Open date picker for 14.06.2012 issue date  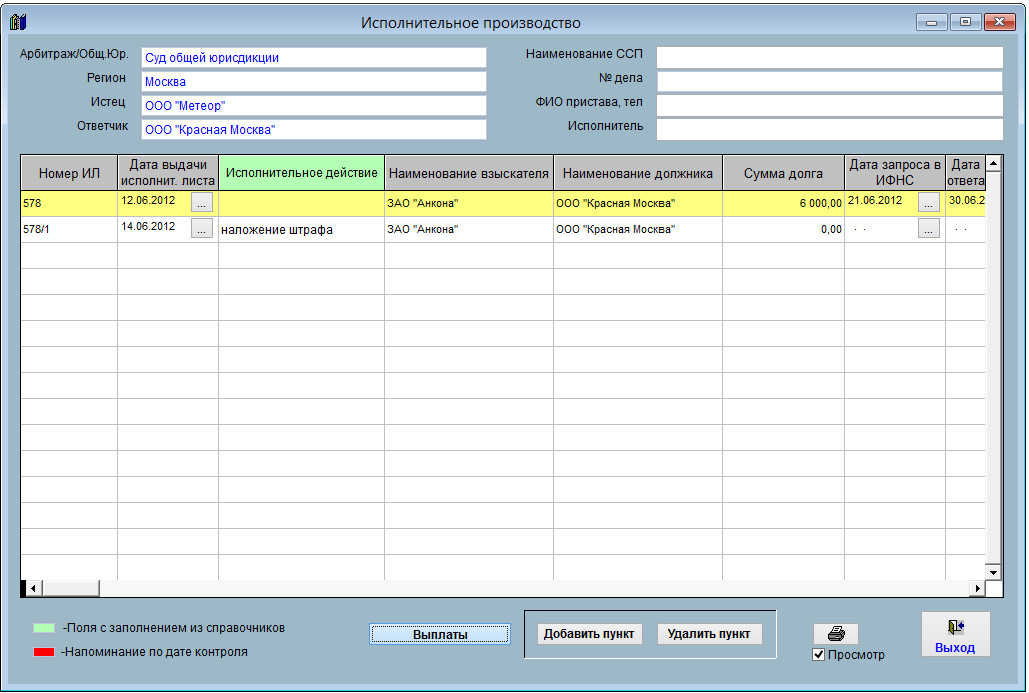[x=201, y=229]
